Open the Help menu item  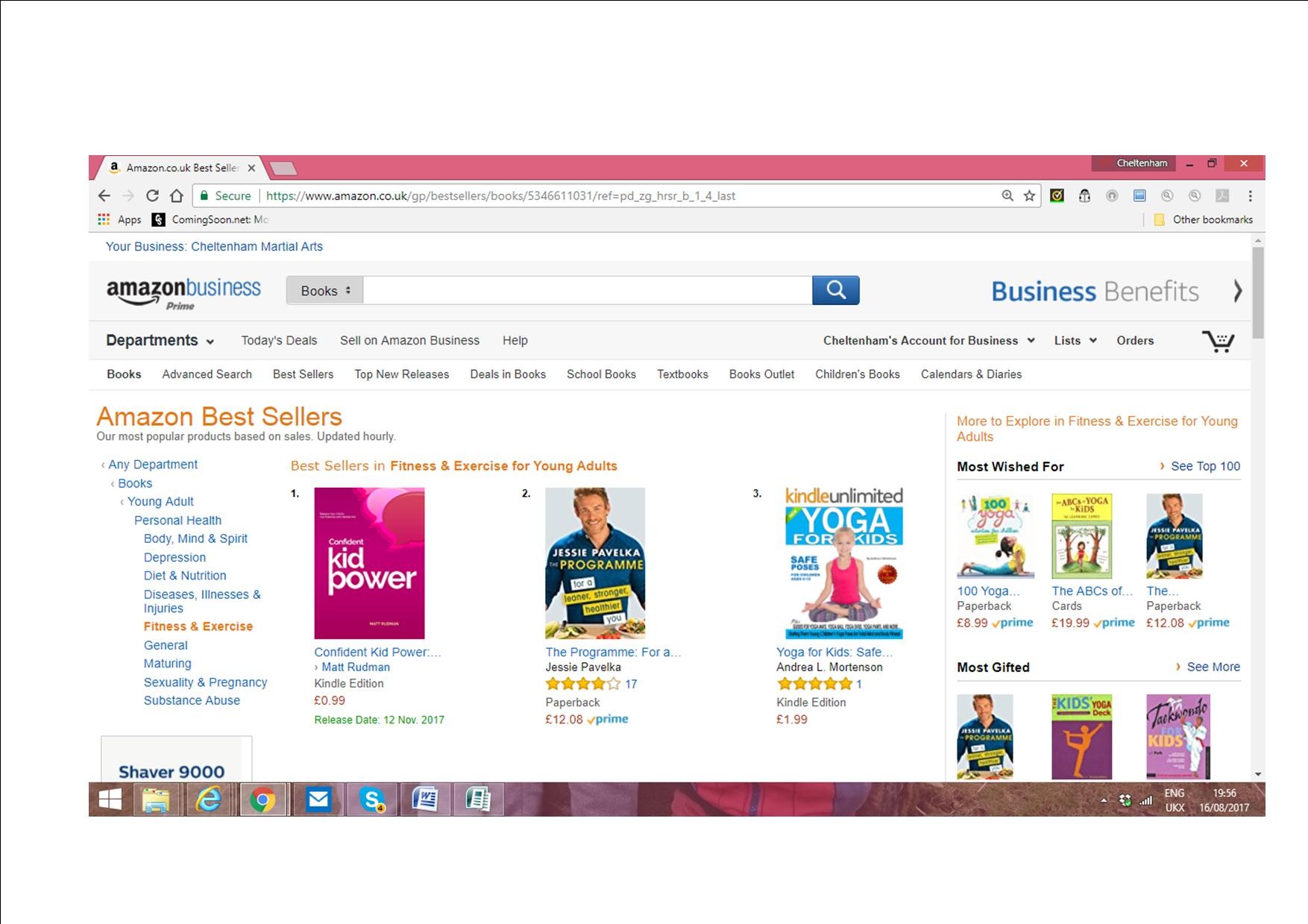[x=515, y=340]
